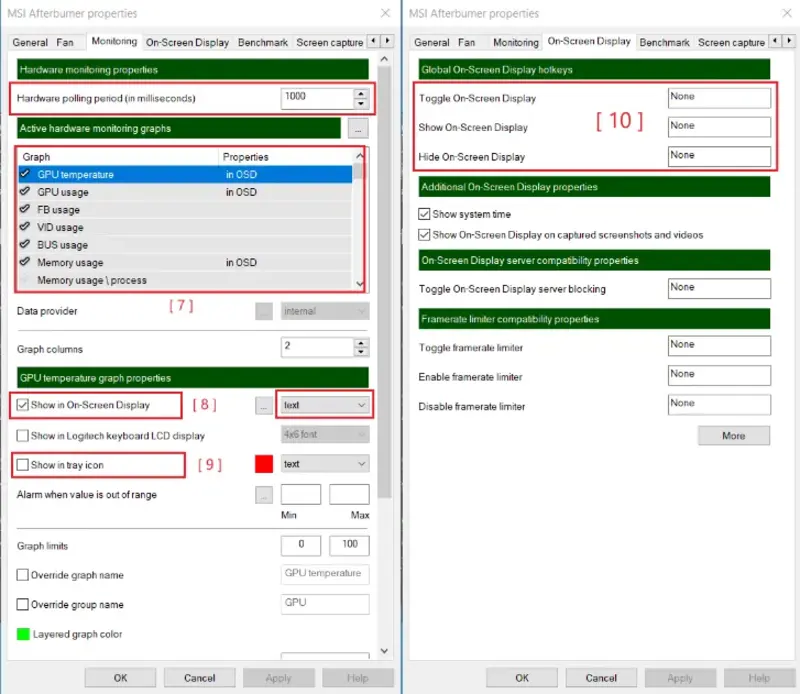Click ellipsis button next to Show in On-Screen Display
The image size is (800, 694).
pyautogui.click(x=264, y=405)
